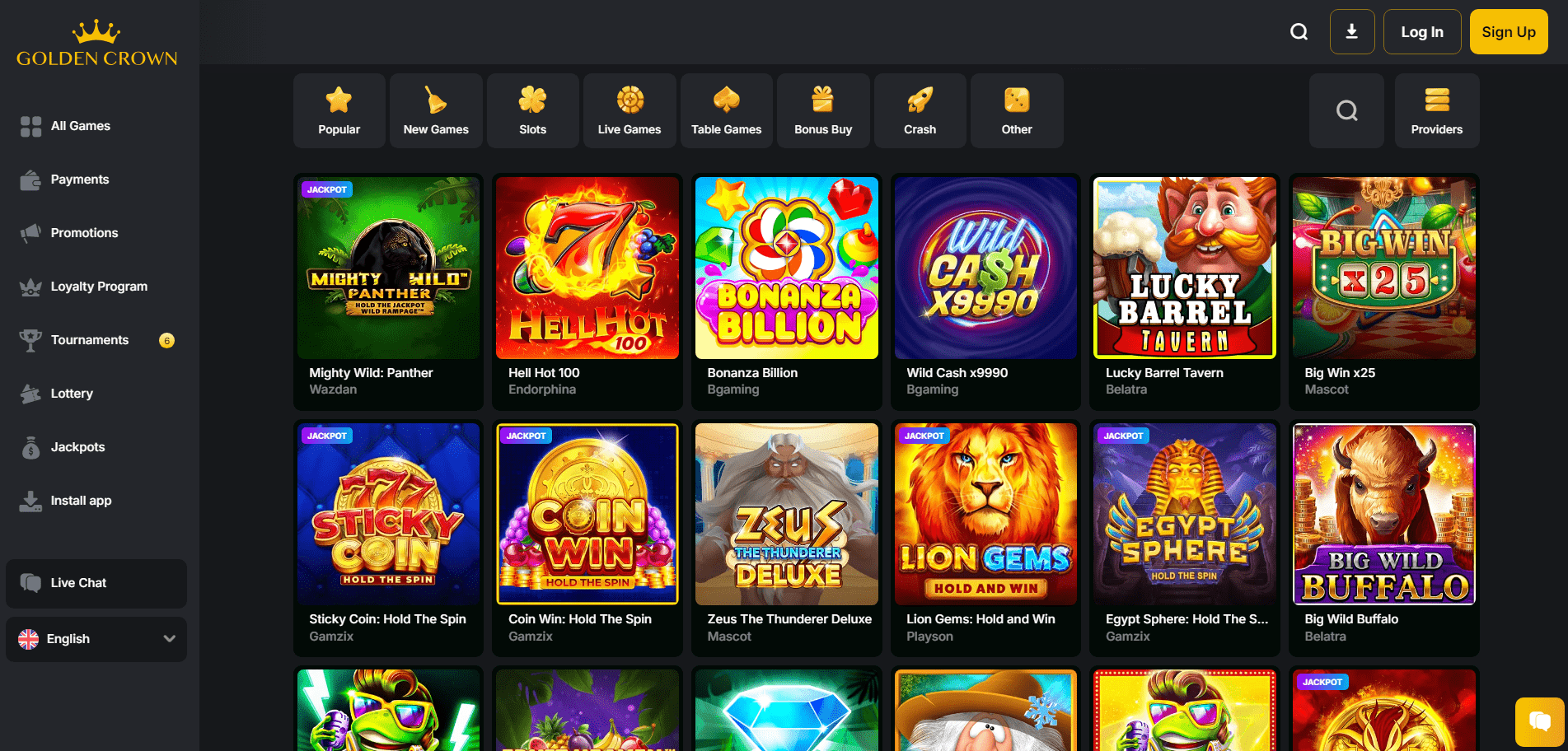
Task: Open the Live Chat button
Action: 96,583
